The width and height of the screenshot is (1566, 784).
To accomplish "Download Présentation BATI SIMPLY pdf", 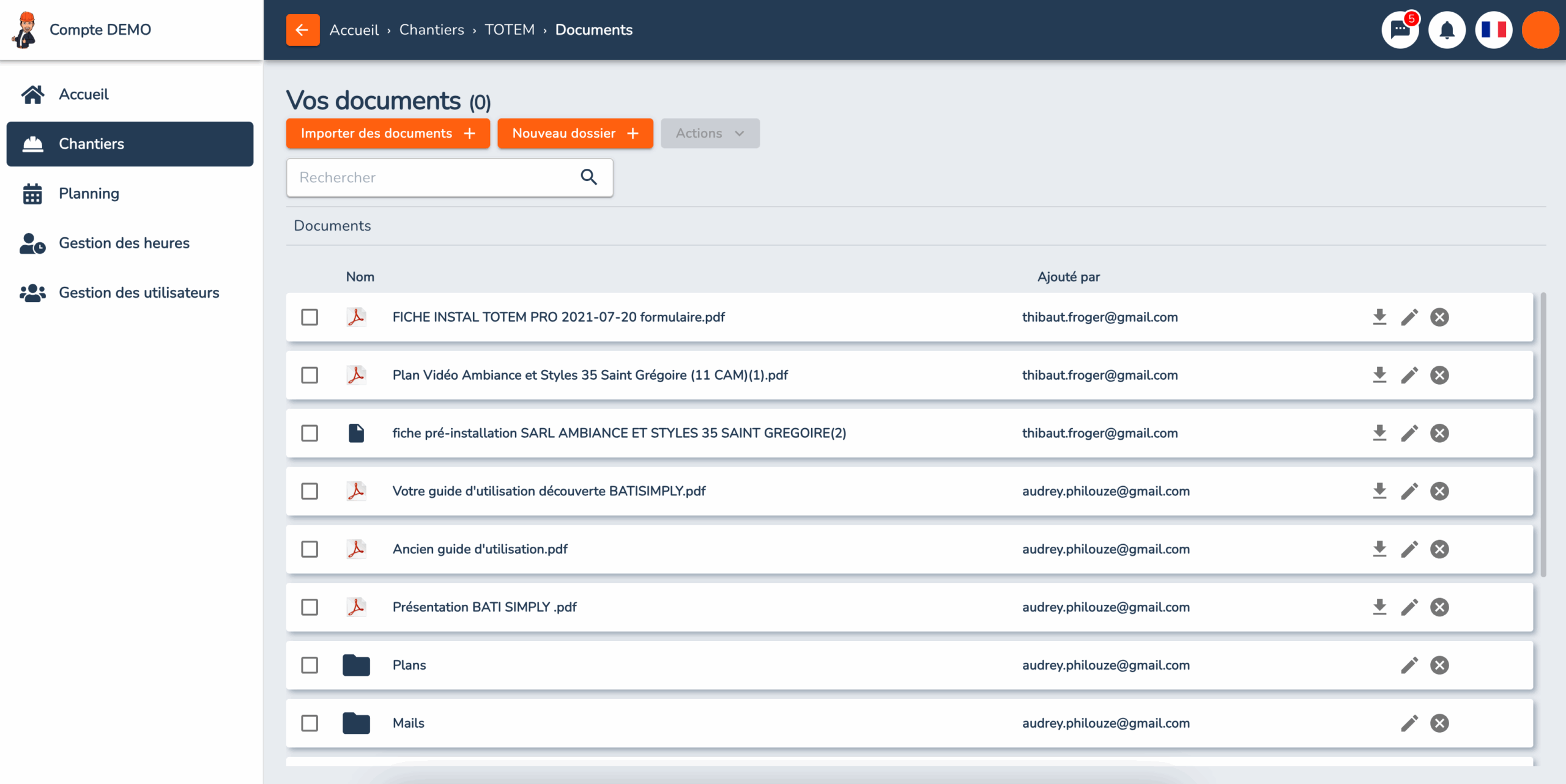I will click(1379, 607).
